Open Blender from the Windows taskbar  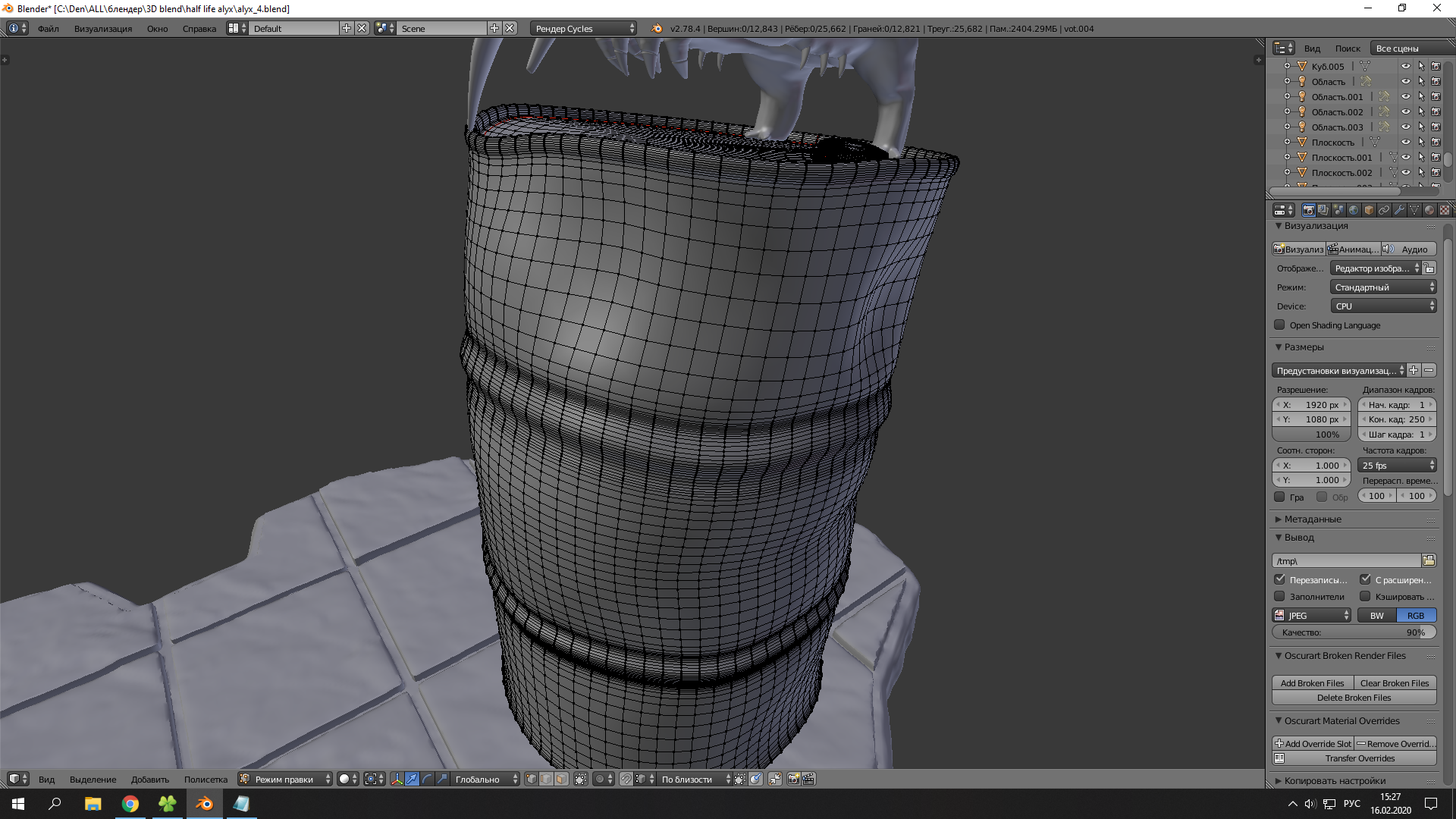coord(204,804)
